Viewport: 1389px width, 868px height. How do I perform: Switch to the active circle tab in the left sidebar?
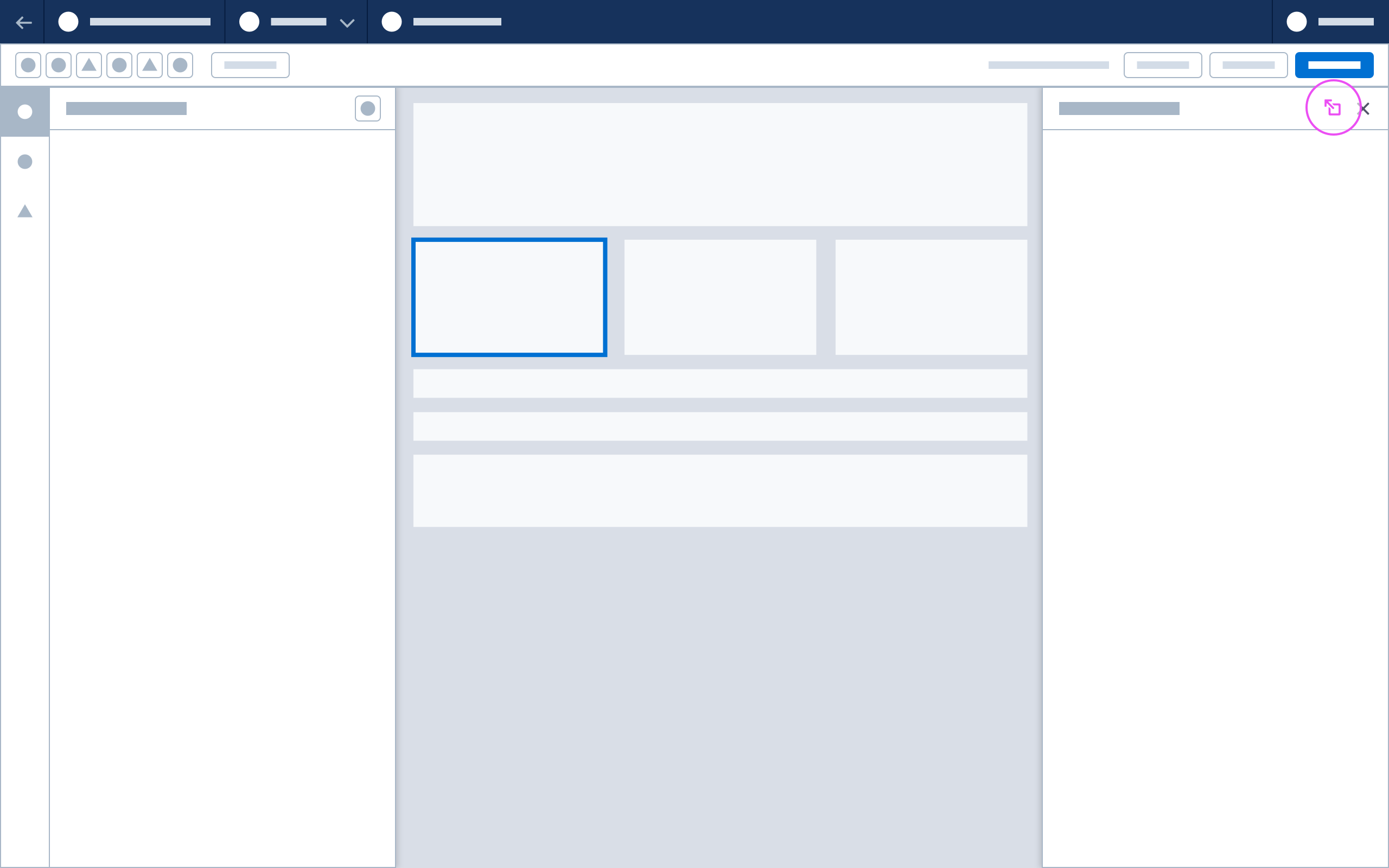click(x=24, y=111)
